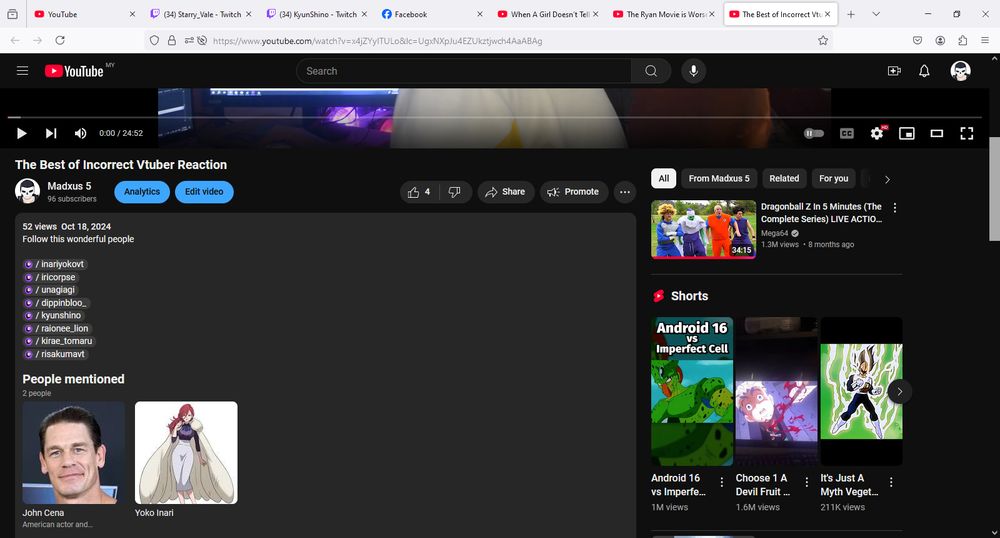The image size is (1000, 538).
Task: Open the It's Just A Myth Vegeta short
Action: [861, 391]
